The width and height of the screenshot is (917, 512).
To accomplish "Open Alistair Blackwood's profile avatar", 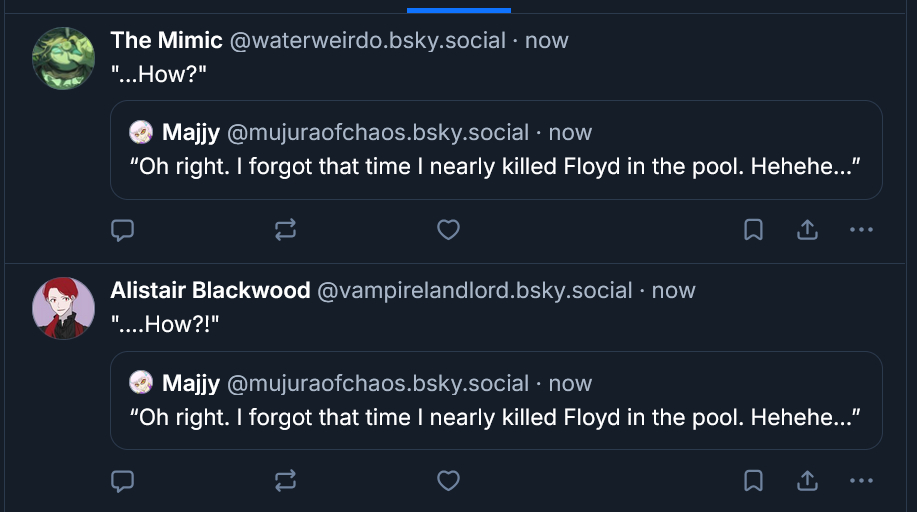I will pyautogui.click(x=64, y=308).
